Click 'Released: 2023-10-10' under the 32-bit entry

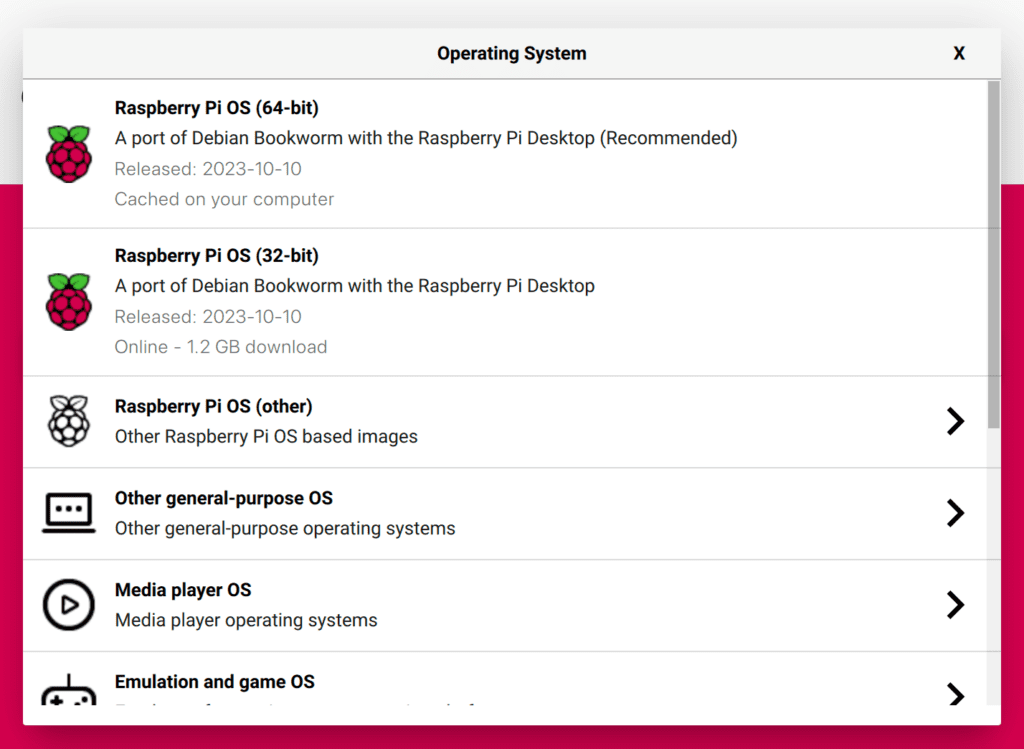pos(208,317)
